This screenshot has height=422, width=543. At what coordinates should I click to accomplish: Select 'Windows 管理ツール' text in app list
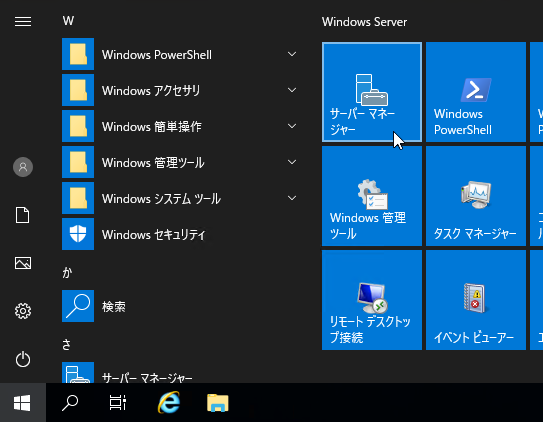point(153,162)
